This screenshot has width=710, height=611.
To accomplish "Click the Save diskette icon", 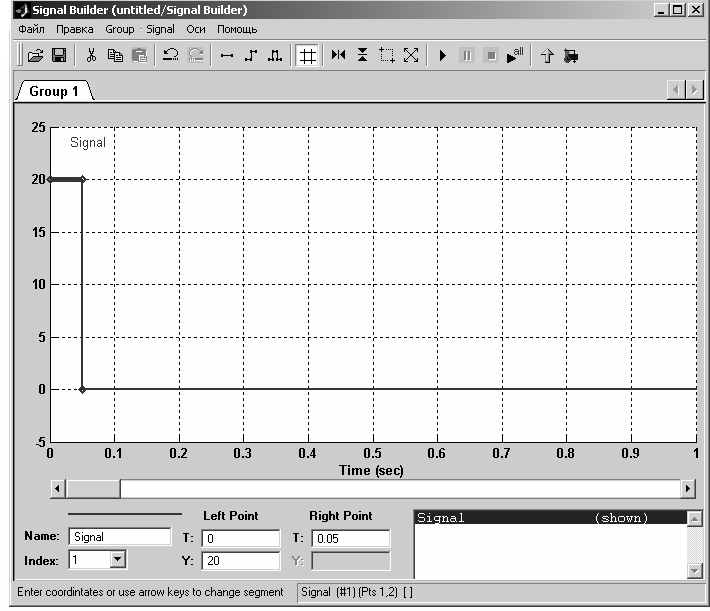I will pyautogui.click(x=59, y=56).
